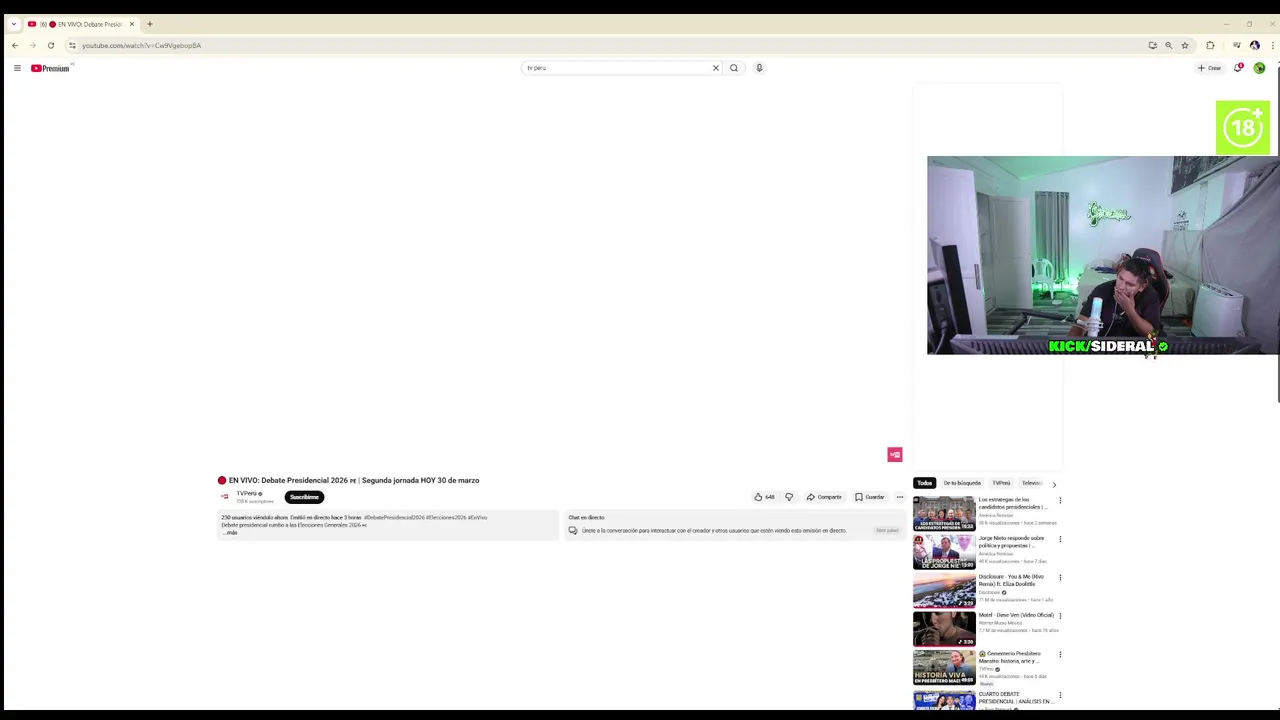Open 'Los estrategas de los candidatos' thumbnail
This screenshot has height=720, width=1280.
pyautogui.click(x=944, y=513)
